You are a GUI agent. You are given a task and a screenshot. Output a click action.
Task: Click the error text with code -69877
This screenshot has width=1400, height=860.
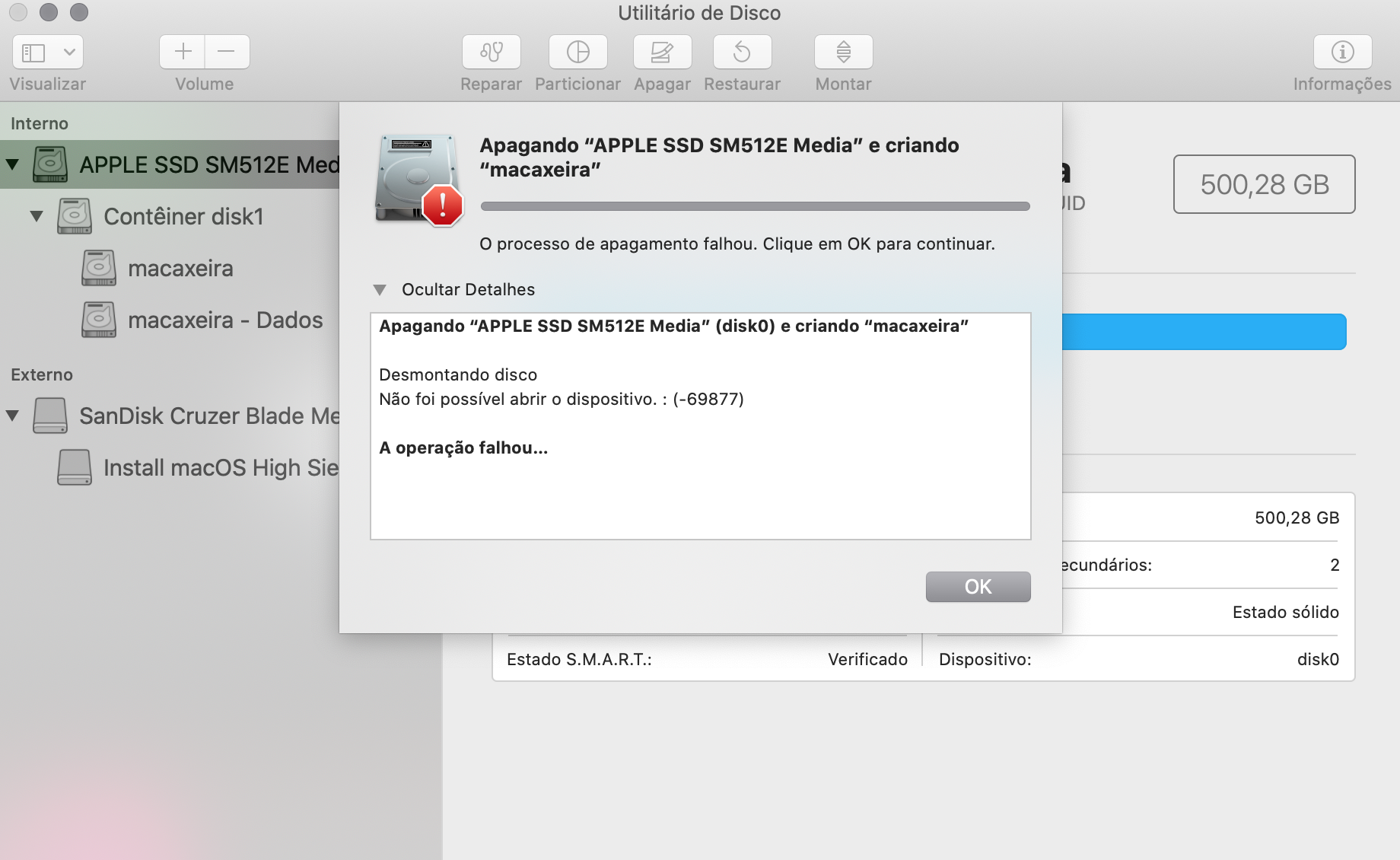562,399
